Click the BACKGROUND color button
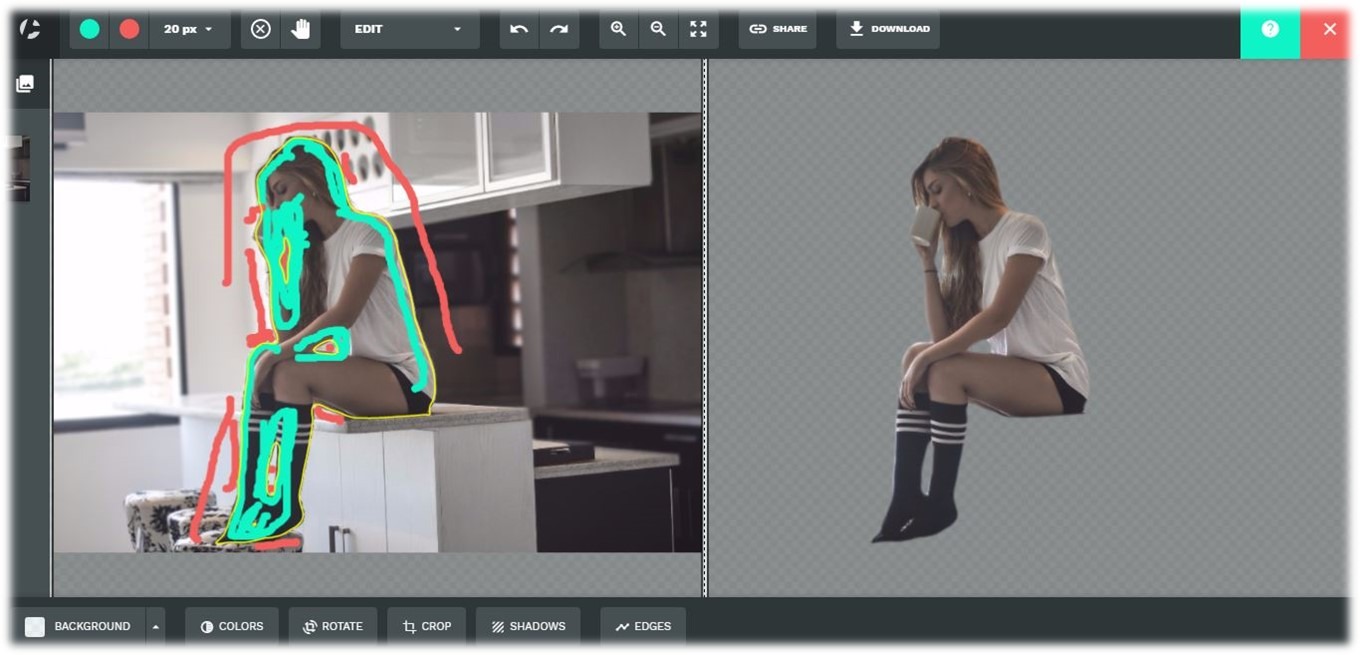The width and height of the screenshot is (1360, 655). tap(80, 627)
